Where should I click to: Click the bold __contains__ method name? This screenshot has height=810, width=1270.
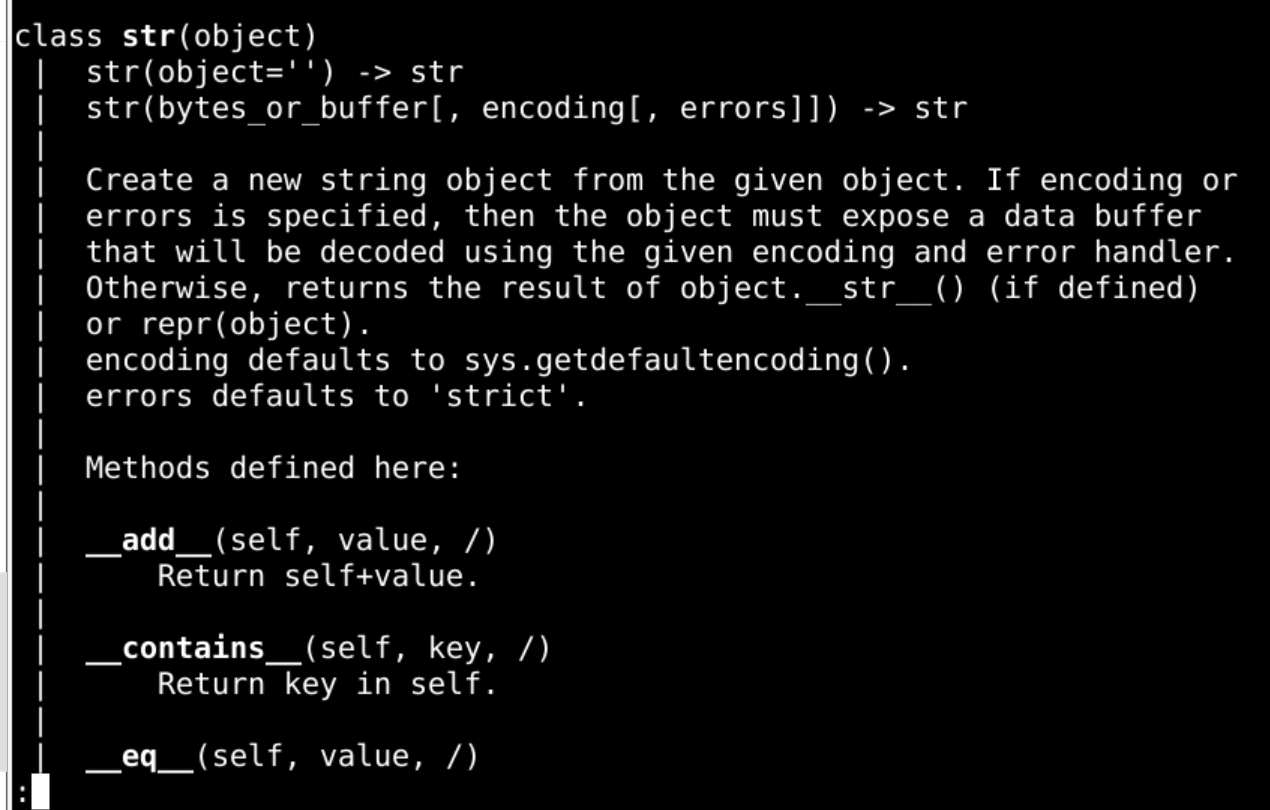(x=194, y=649)
